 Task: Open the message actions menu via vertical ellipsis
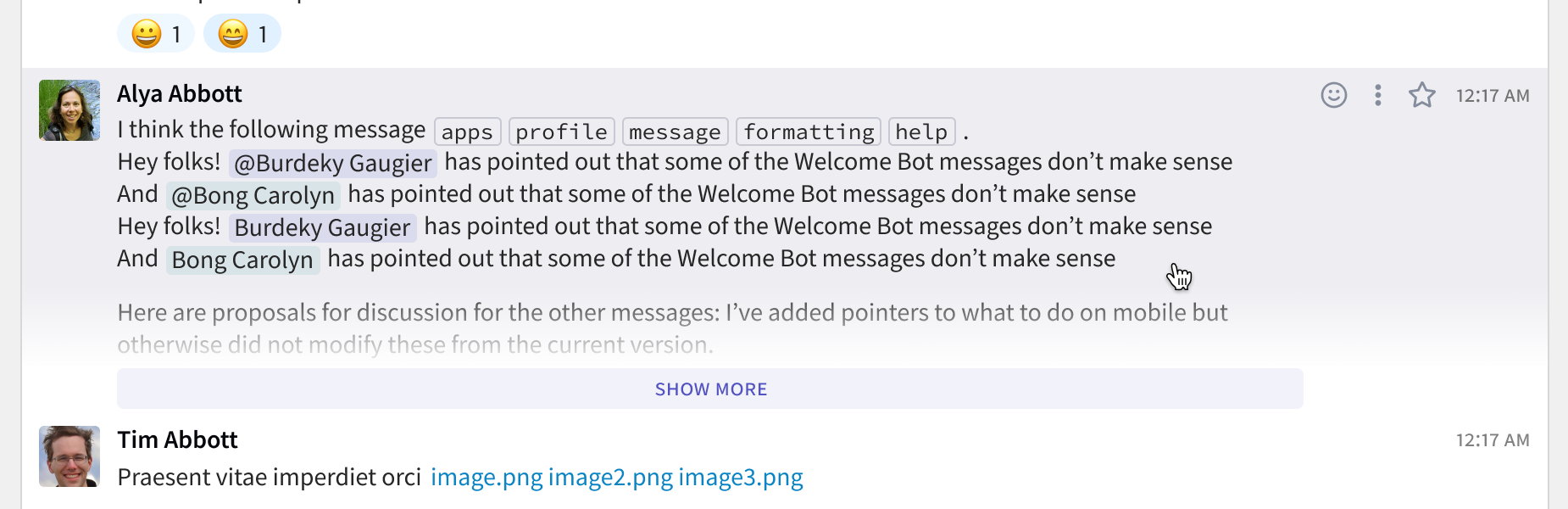pyautogui.click(x=1377, y=96)
